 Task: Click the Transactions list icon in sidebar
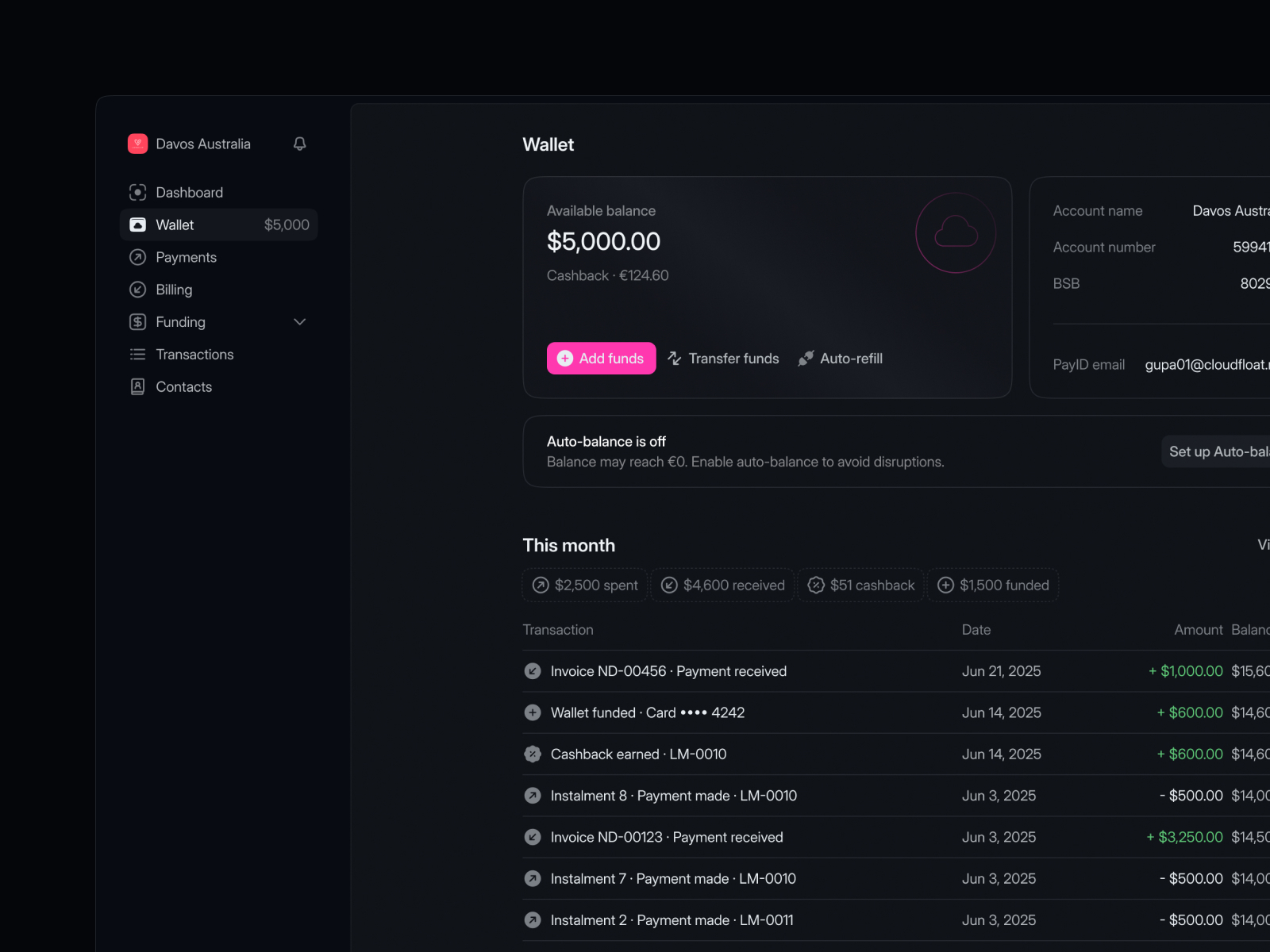(x=137, y=355)
